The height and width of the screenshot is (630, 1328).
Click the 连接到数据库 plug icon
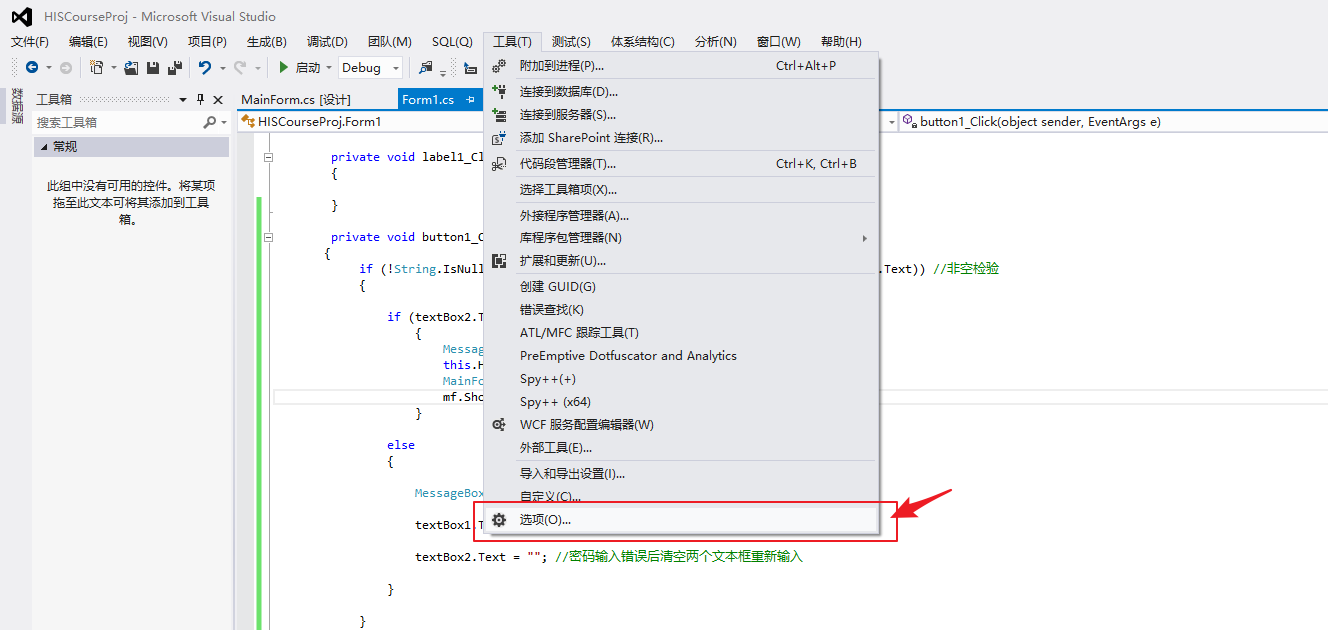tap(499, 91)
